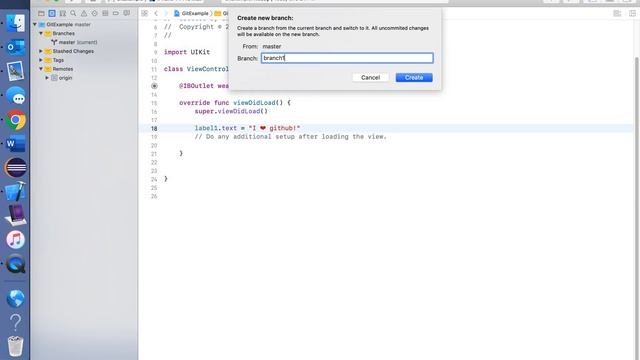Image resolution: width=640 pixels, height=360 pixels.
Task: Collapse the GitExample master repository row
Action: (35, 24)
